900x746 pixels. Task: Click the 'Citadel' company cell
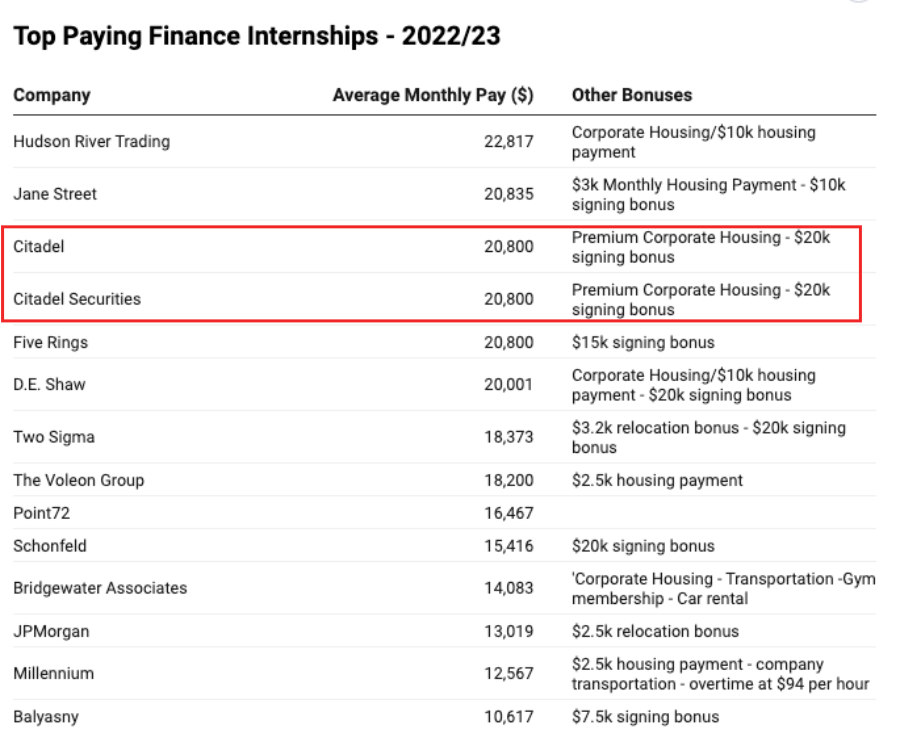coord(38,246)
